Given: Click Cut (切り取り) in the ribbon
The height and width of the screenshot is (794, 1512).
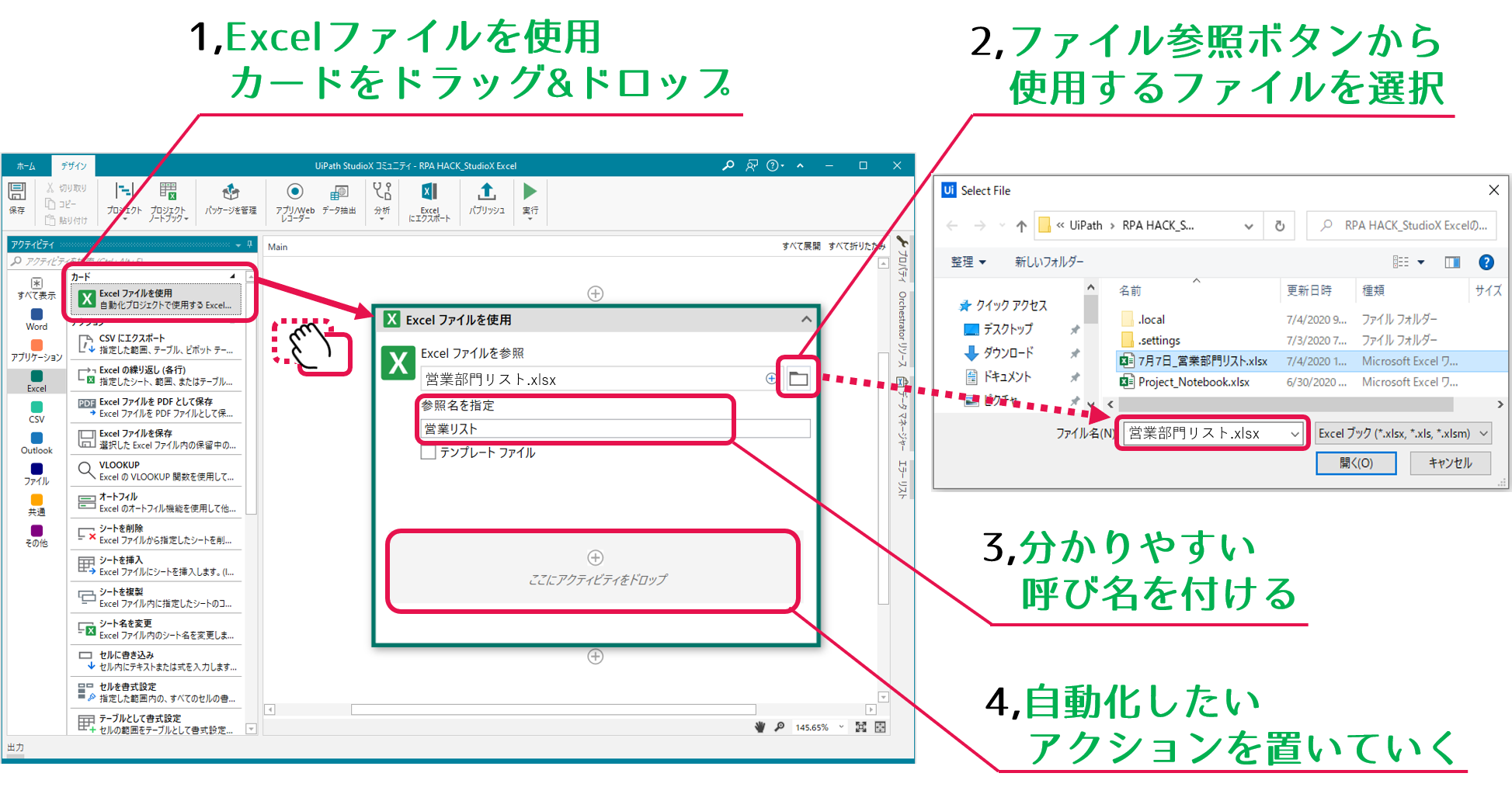Looking at the screenshot, I should point(66,188).
